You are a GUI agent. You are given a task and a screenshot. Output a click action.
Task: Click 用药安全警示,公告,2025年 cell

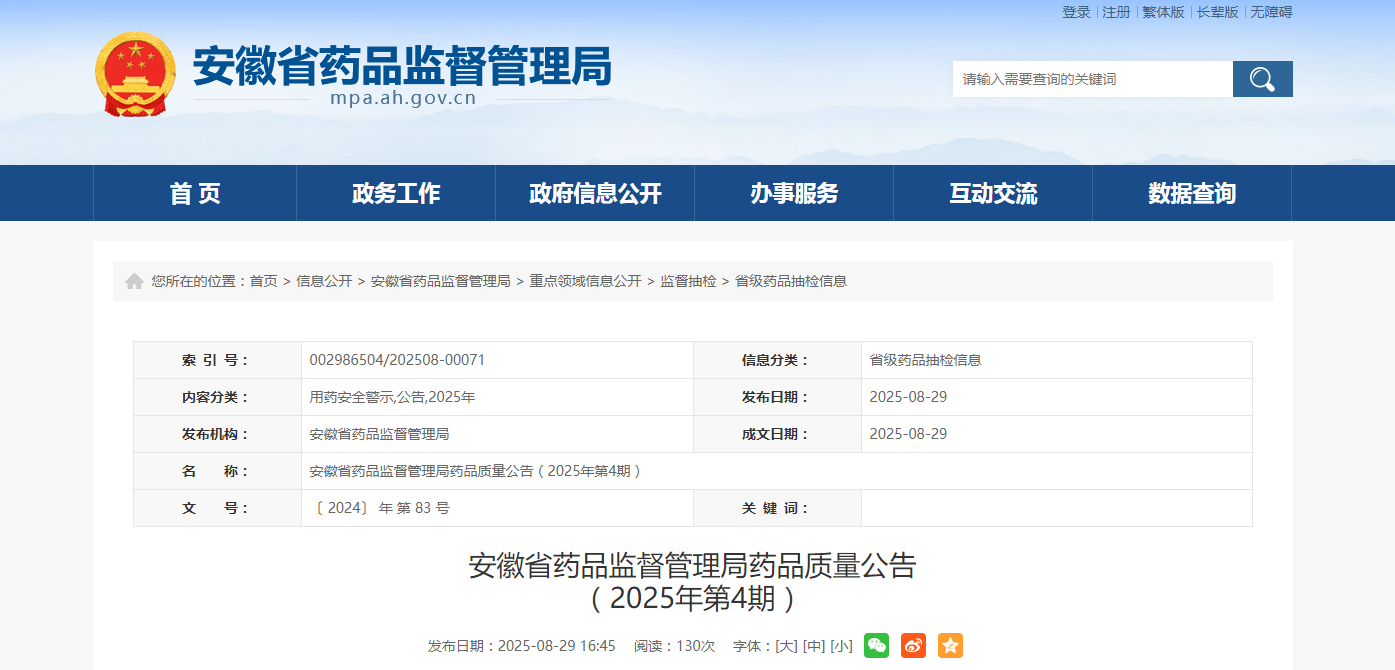(392, 397)
